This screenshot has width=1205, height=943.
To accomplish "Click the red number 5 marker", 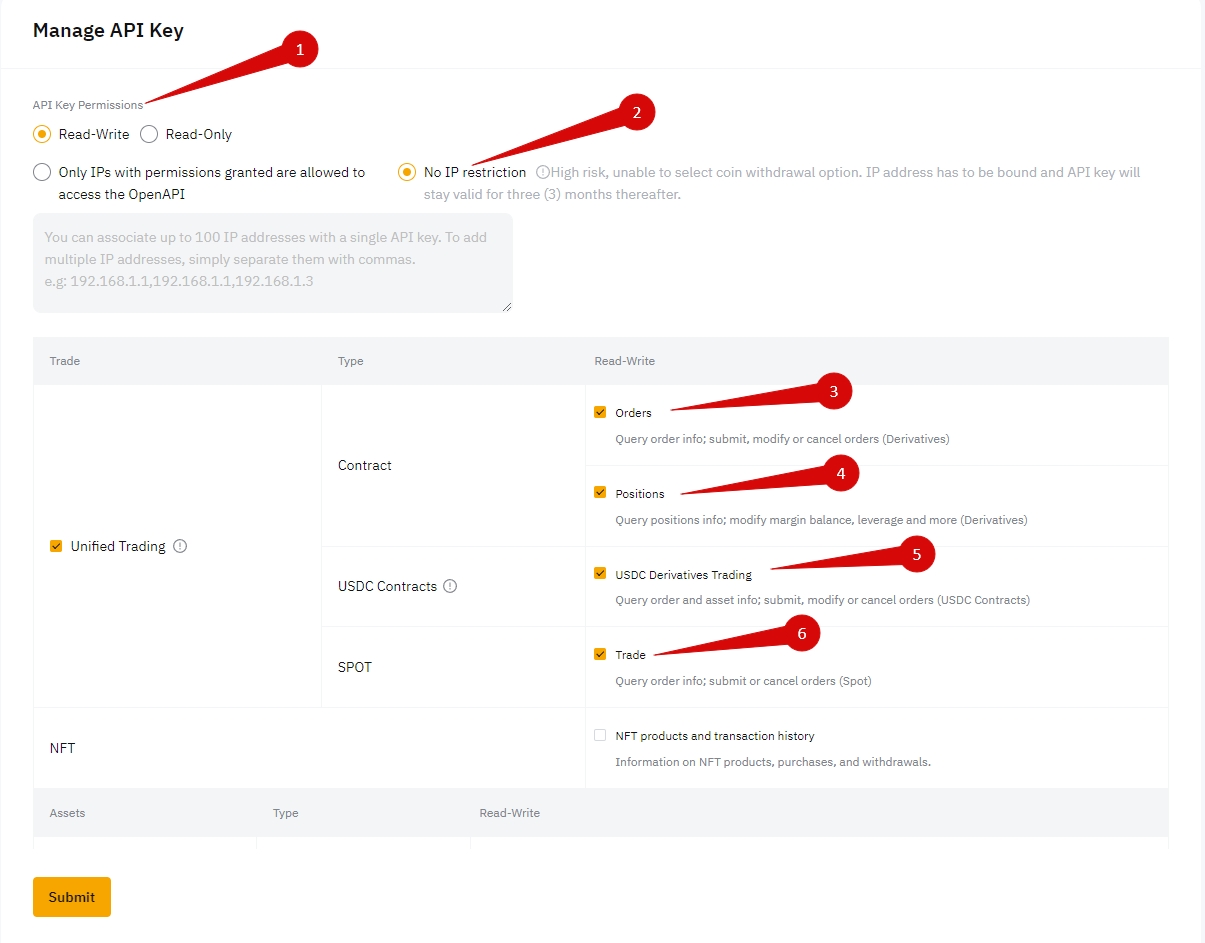I will pyautogui.click(x=916, y=554).
